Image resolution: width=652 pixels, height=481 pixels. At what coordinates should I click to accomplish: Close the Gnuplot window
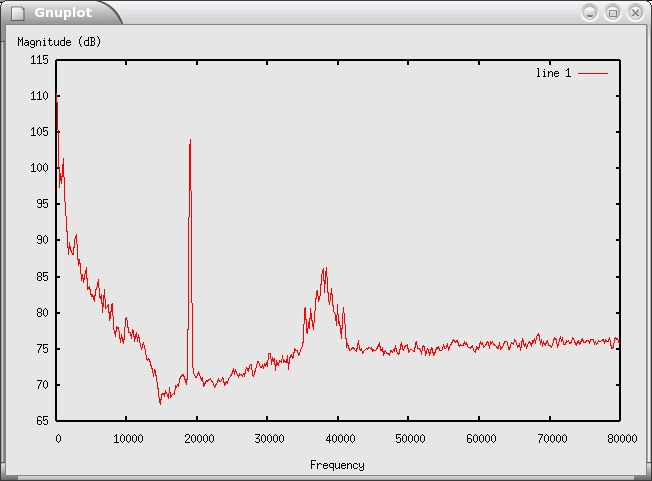[635, 12]
